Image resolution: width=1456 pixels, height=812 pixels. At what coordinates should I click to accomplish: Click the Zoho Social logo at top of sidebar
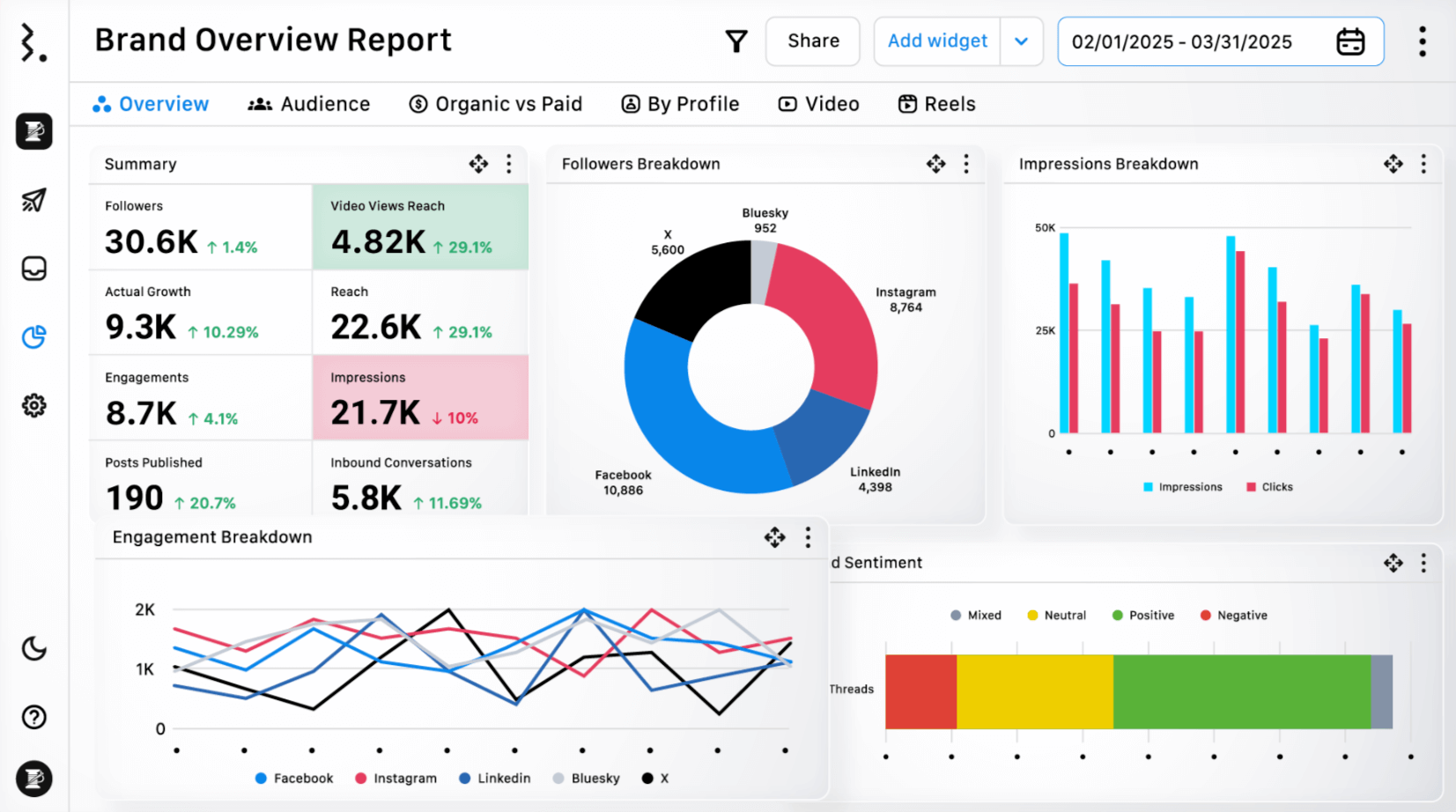(x=33, y=42)
